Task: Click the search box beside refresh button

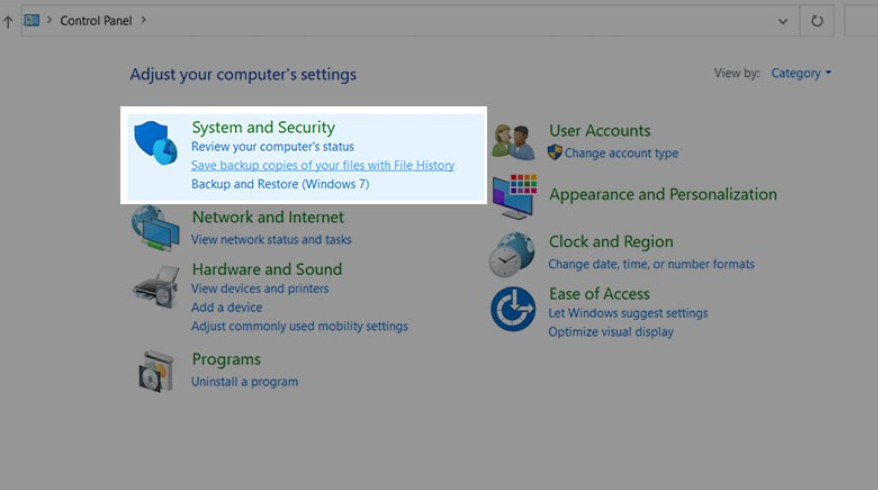Action: pyautogui.click(x=861, y=20)
